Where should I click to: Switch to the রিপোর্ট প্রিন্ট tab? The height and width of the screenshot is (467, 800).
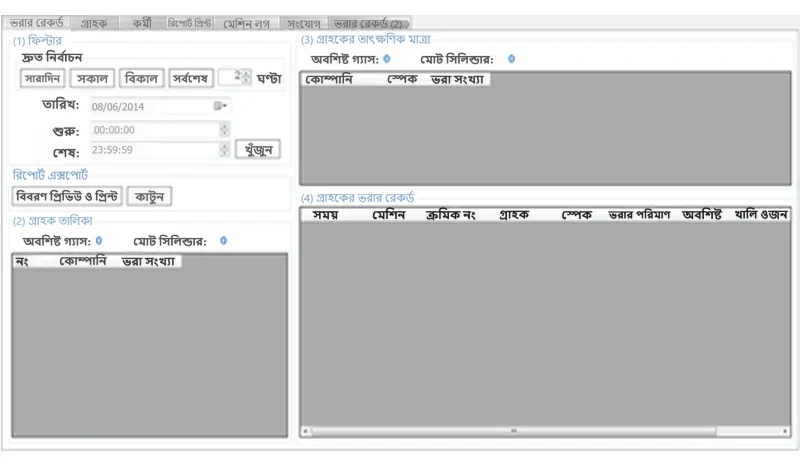click(x=189, y=23)
